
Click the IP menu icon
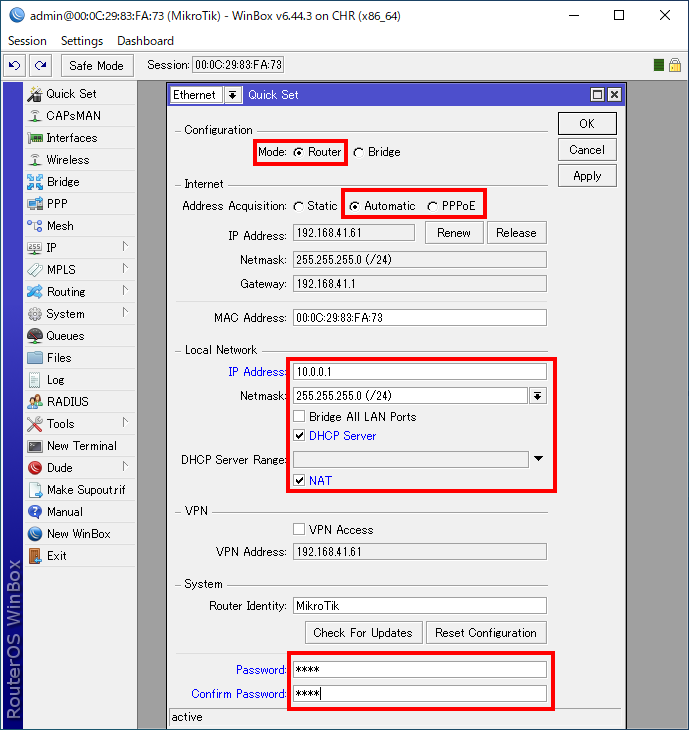coord(35,248)
